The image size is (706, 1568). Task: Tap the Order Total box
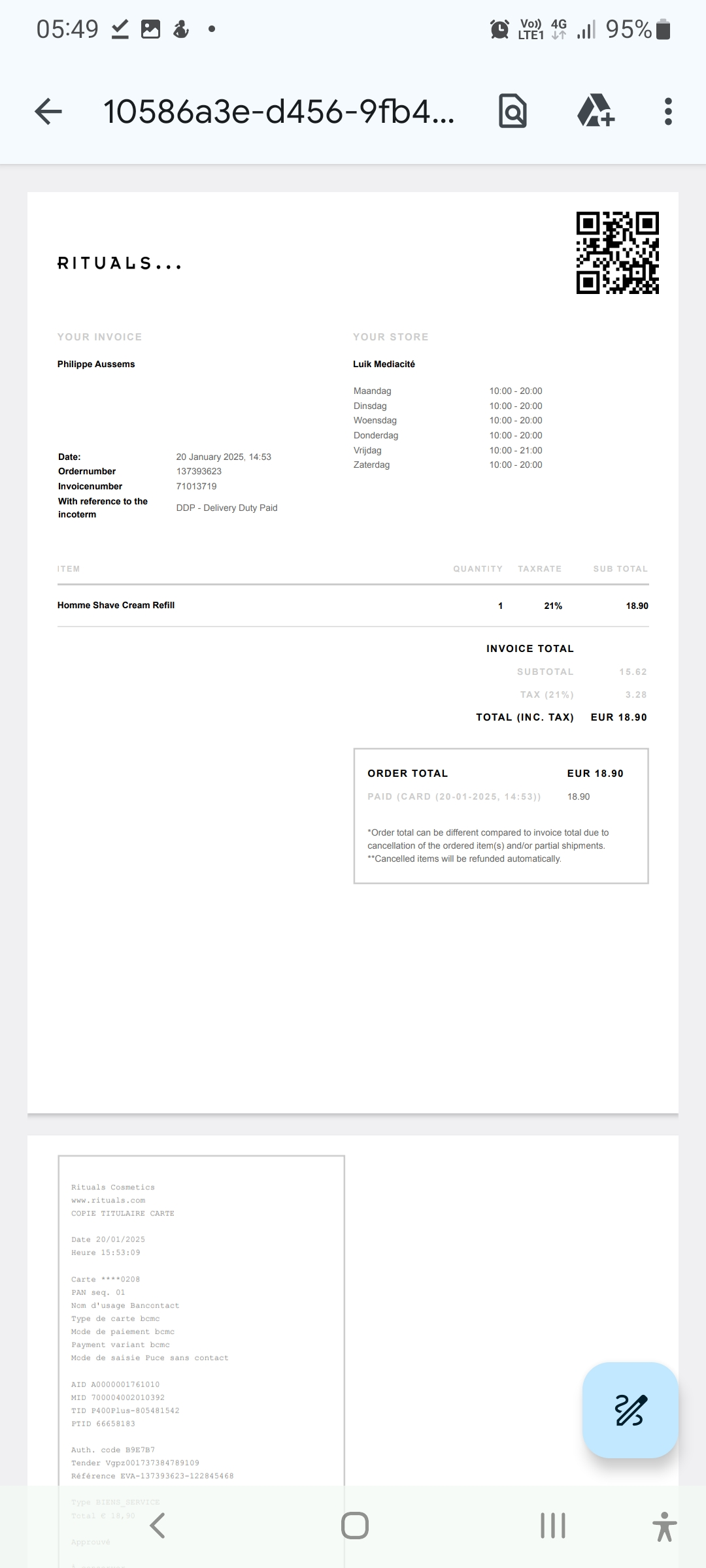click(x=501, y=815)
